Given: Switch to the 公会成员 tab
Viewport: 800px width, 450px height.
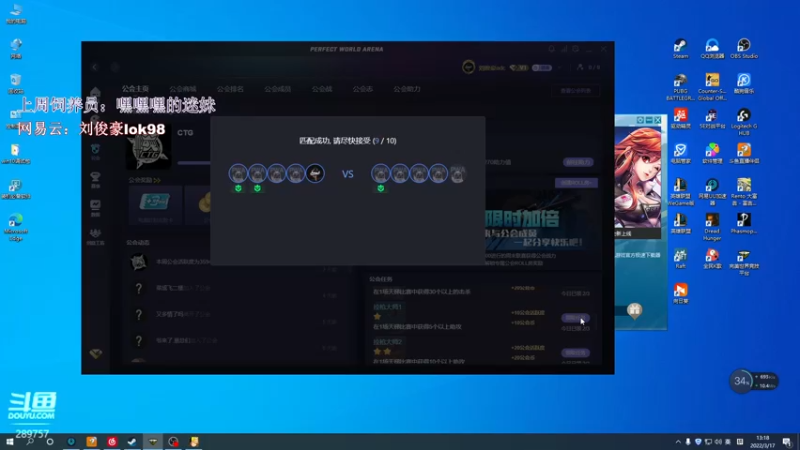Looking at the screenshot, I should 278,89.
